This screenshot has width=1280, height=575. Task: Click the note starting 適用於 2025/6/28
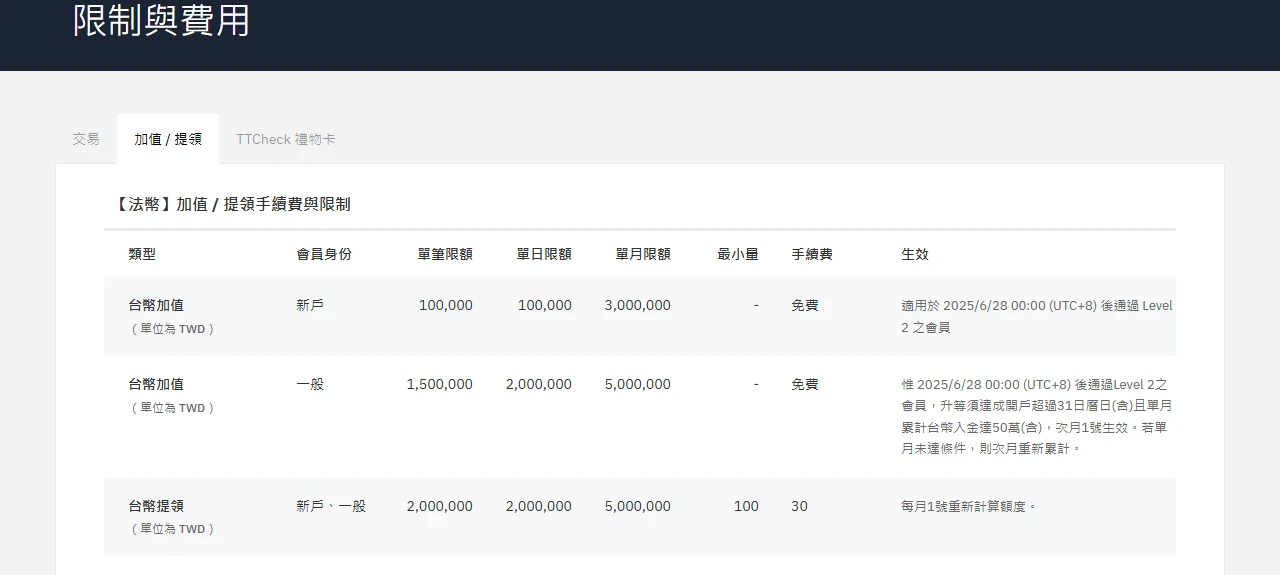coord(1037,316)
